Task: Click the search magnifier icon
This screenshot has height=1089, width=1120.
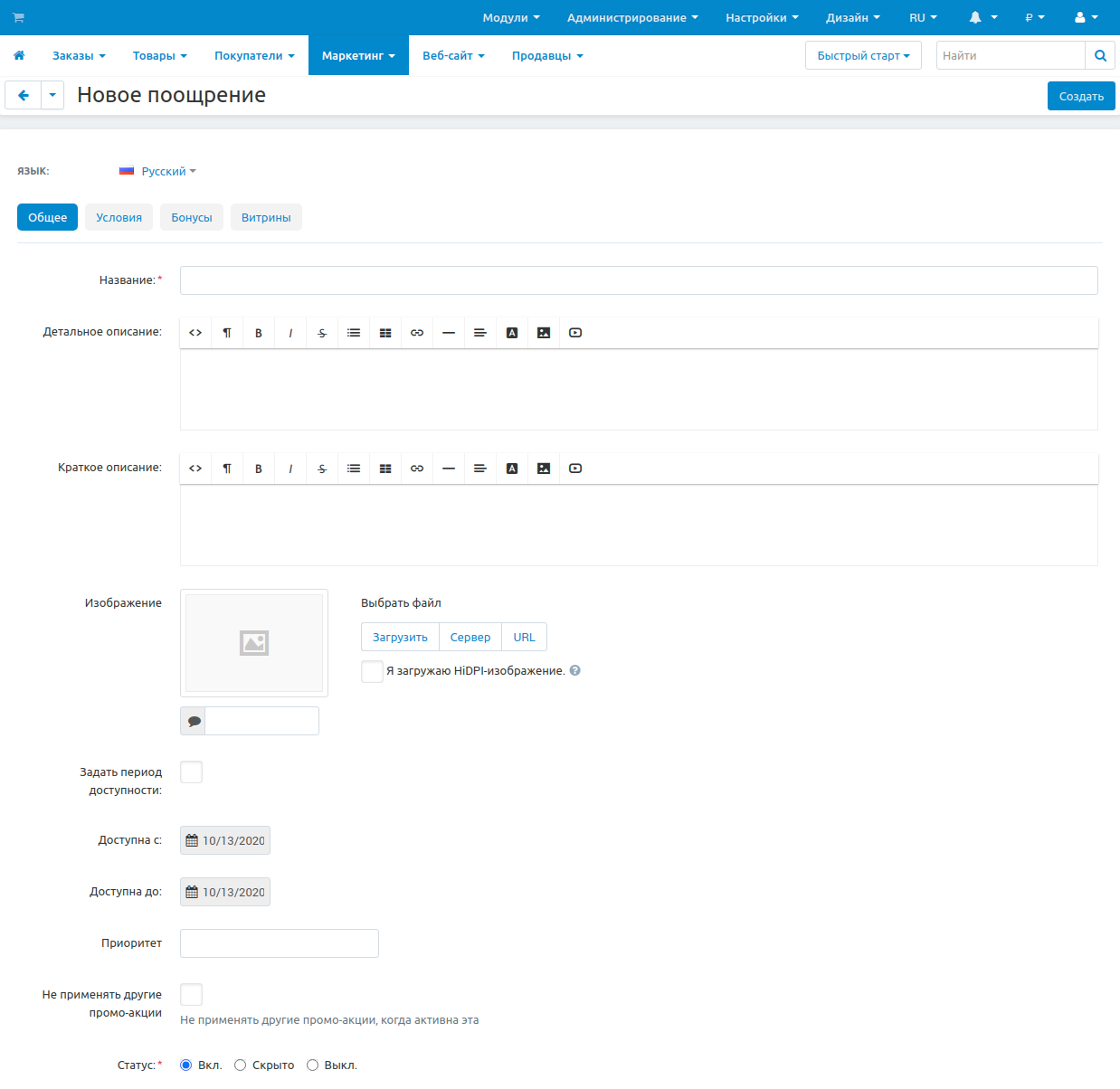Action: click(1100, 56)
